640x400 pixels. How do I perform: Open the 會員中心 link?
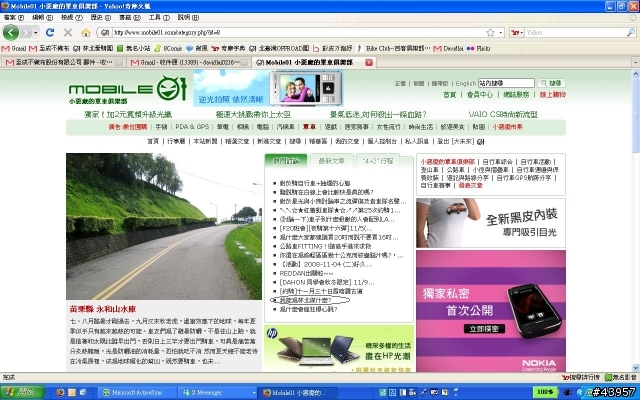pos(480,94)
